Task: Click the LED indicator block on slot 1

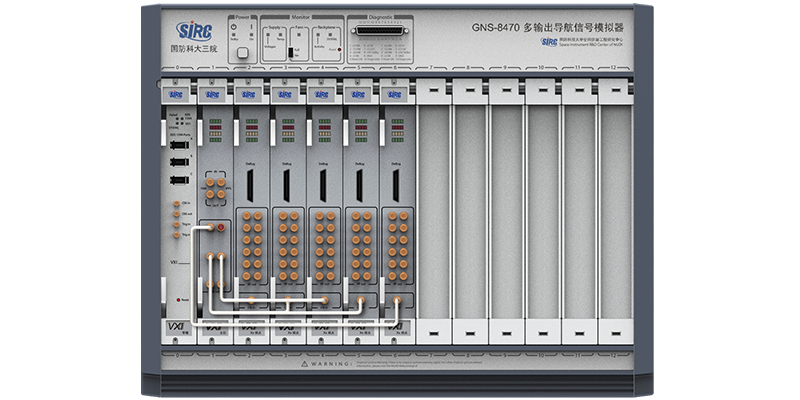Action: pos(213,132)
